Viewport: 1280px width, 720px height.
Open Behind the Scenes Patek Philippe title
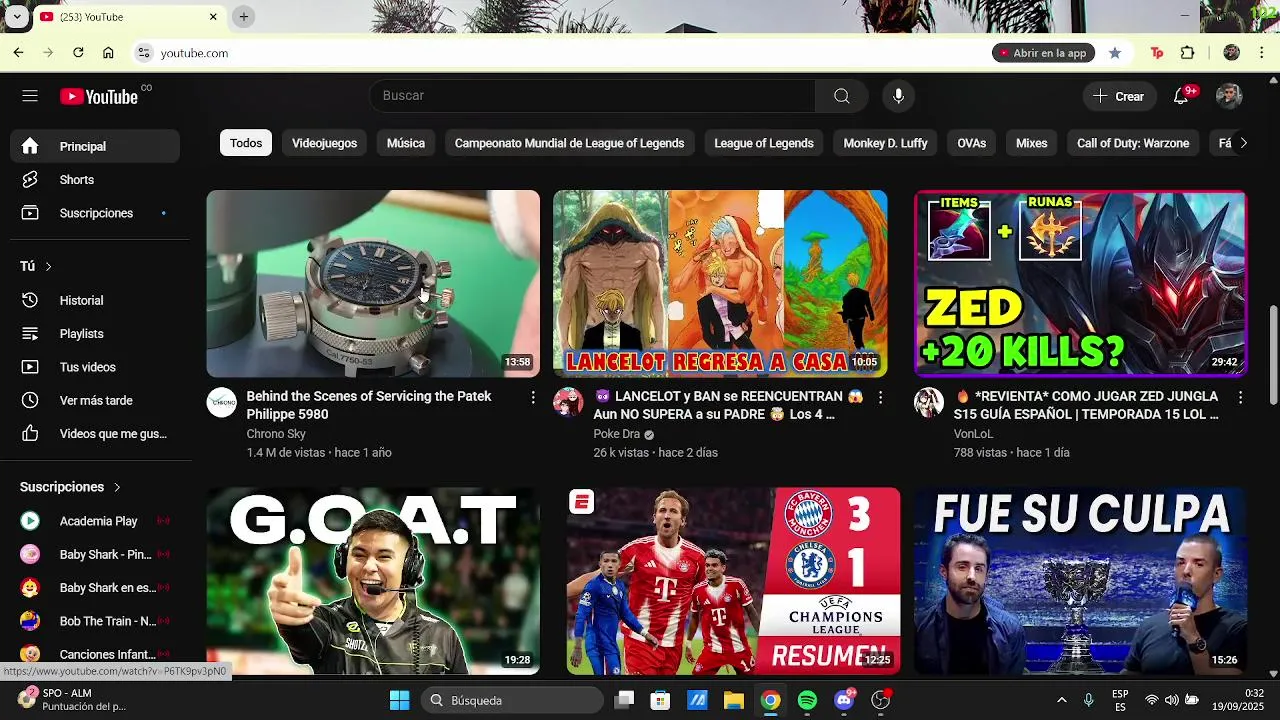(x=369, y=405)
